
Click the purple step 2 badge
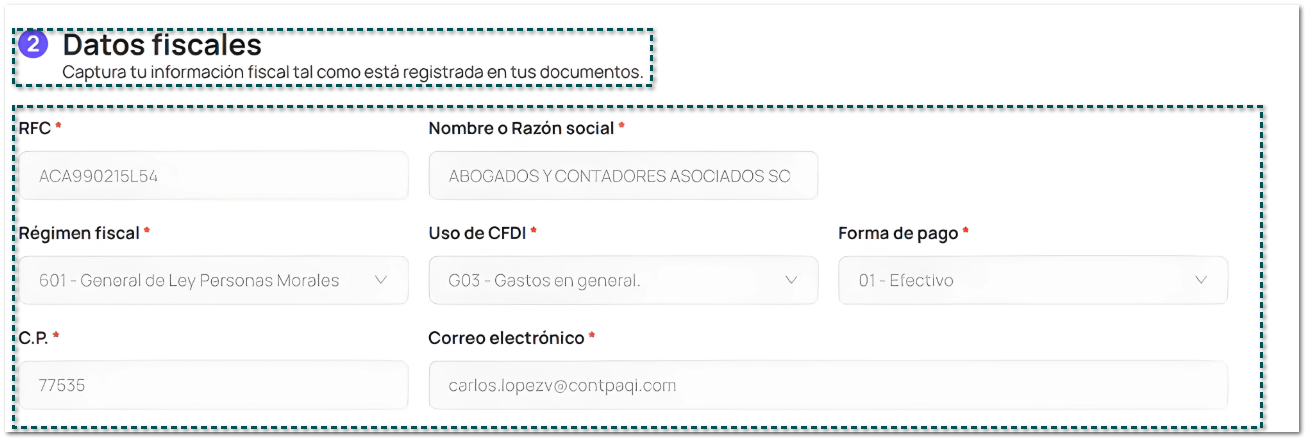(34, 45)
